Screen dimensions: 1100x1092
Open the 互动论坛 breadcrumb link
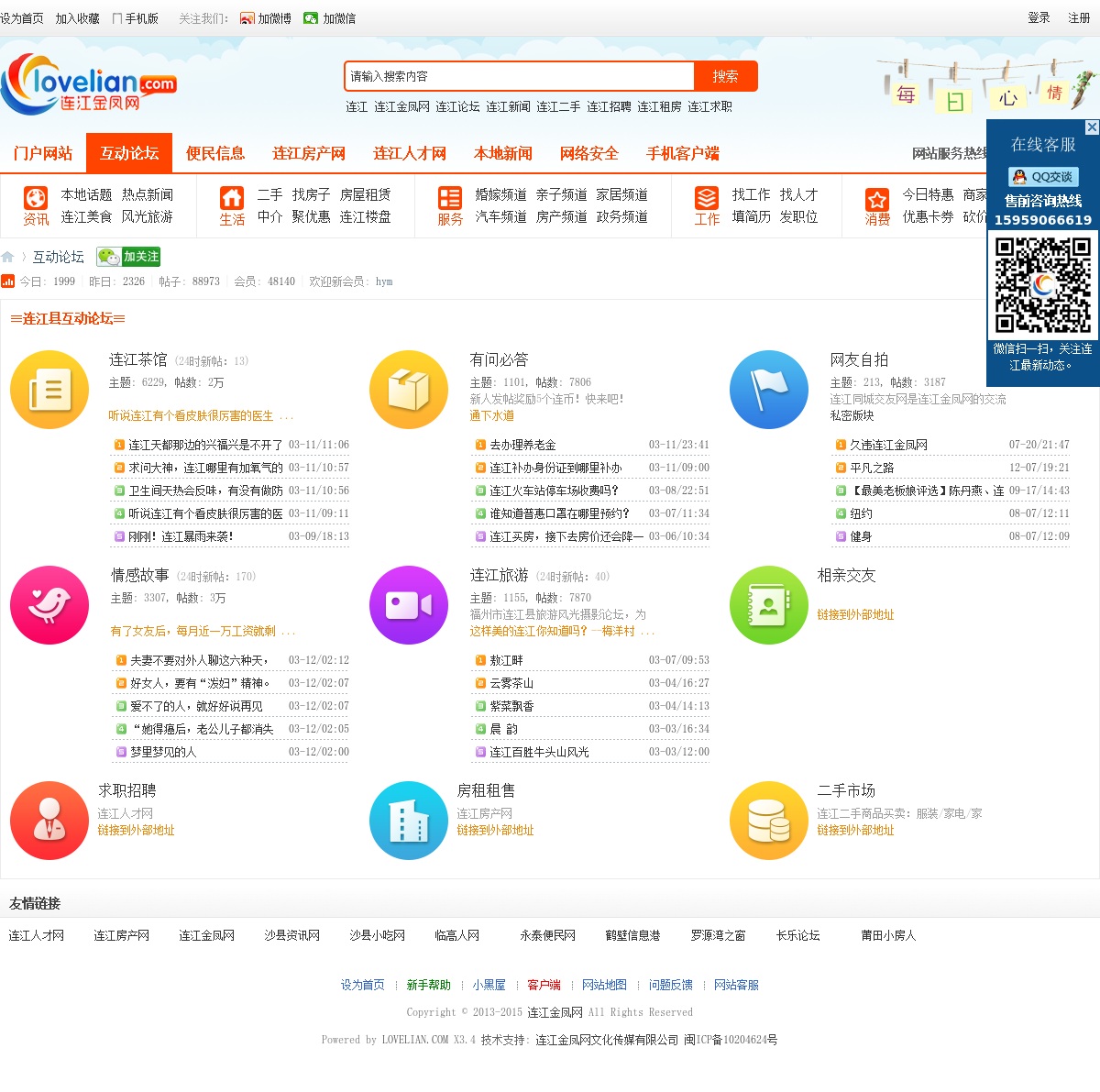pyautogui.click(x=58, y=257)
